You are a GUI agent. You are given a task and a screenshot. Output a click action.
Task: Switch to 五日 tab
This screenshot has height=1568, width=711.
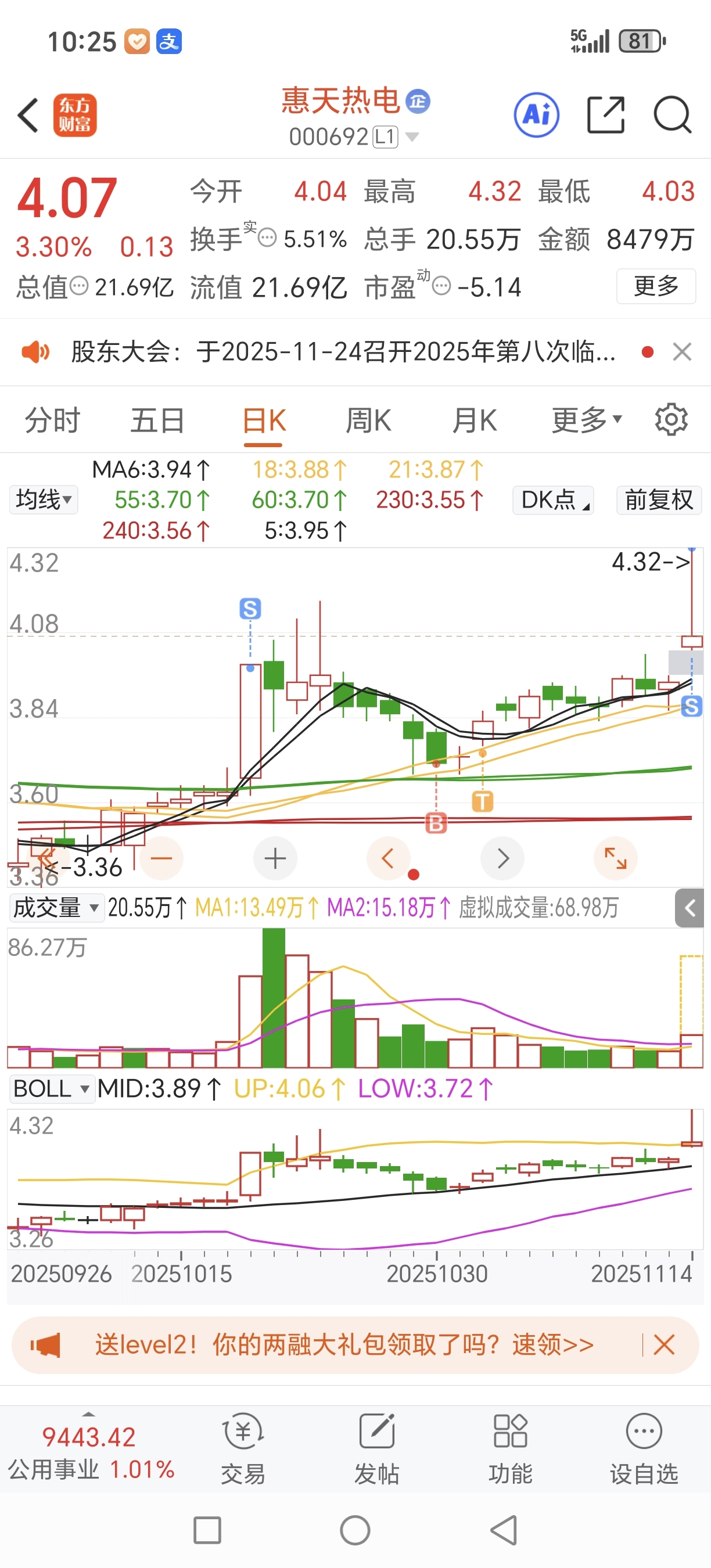[157, 420]
